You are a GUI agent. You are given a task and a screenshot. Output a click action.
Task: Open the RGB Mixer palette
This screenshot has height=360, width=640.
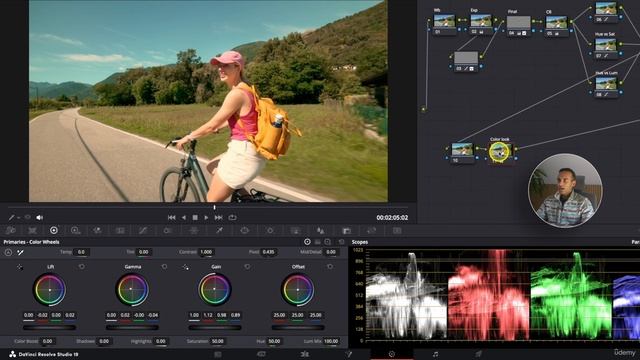coord(97,231)
